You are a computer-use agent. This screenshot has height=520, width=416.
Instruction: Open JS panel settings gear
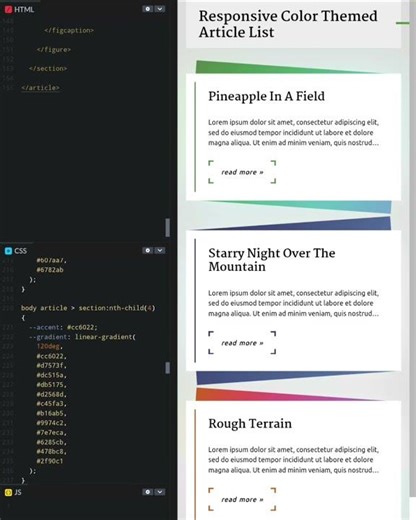(148, 492)
